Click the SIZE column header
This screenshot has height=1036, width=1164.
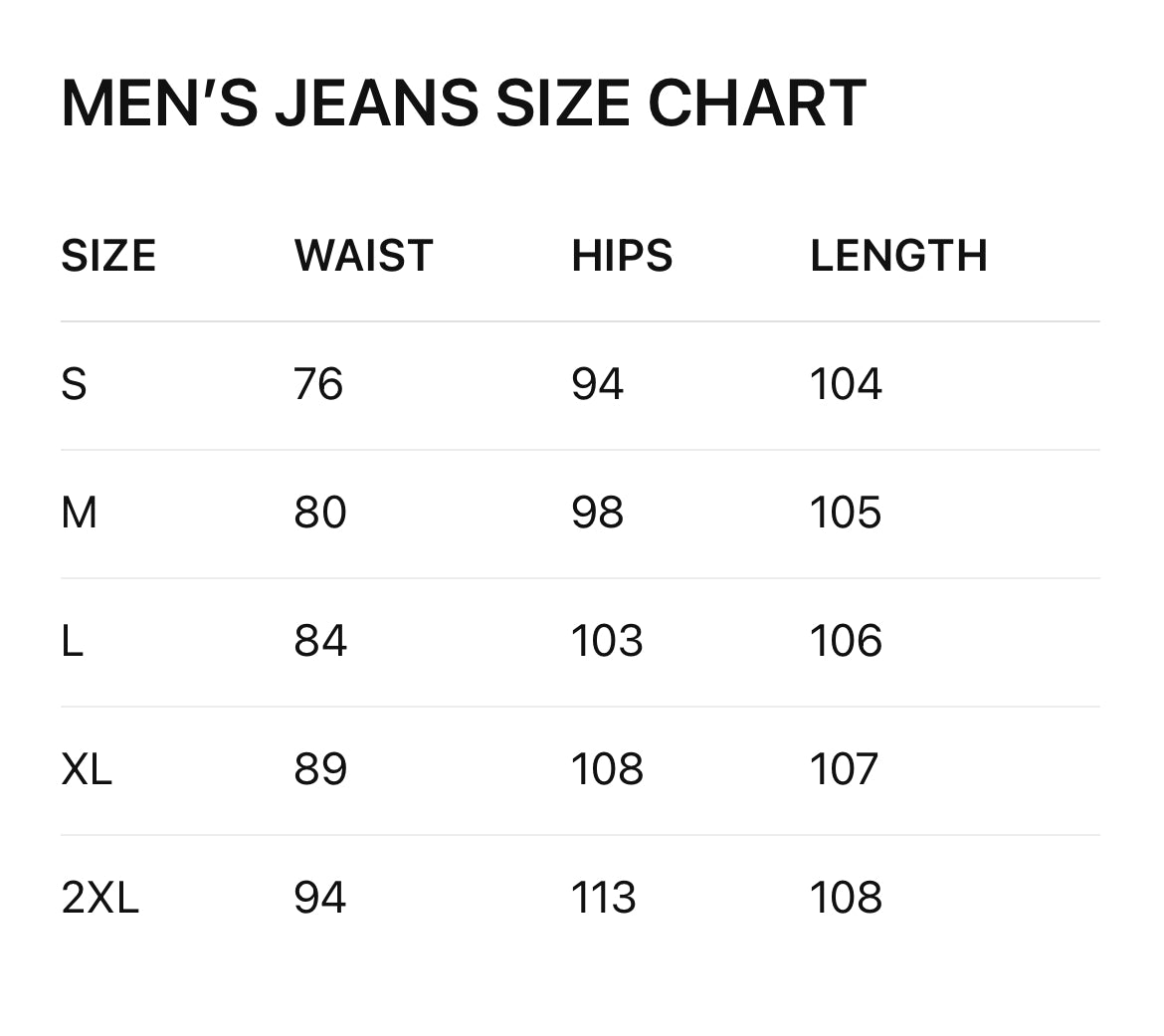108,256
